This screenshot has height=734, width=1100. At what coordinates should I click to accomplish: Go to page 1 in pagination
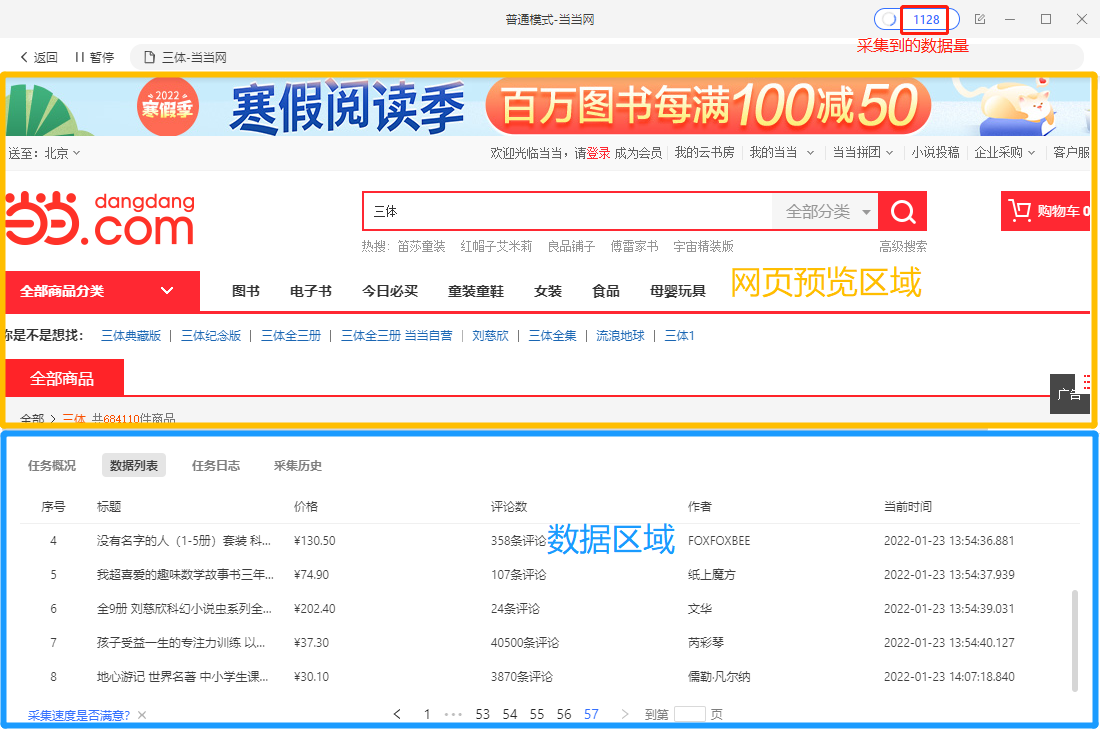point(427,714)
